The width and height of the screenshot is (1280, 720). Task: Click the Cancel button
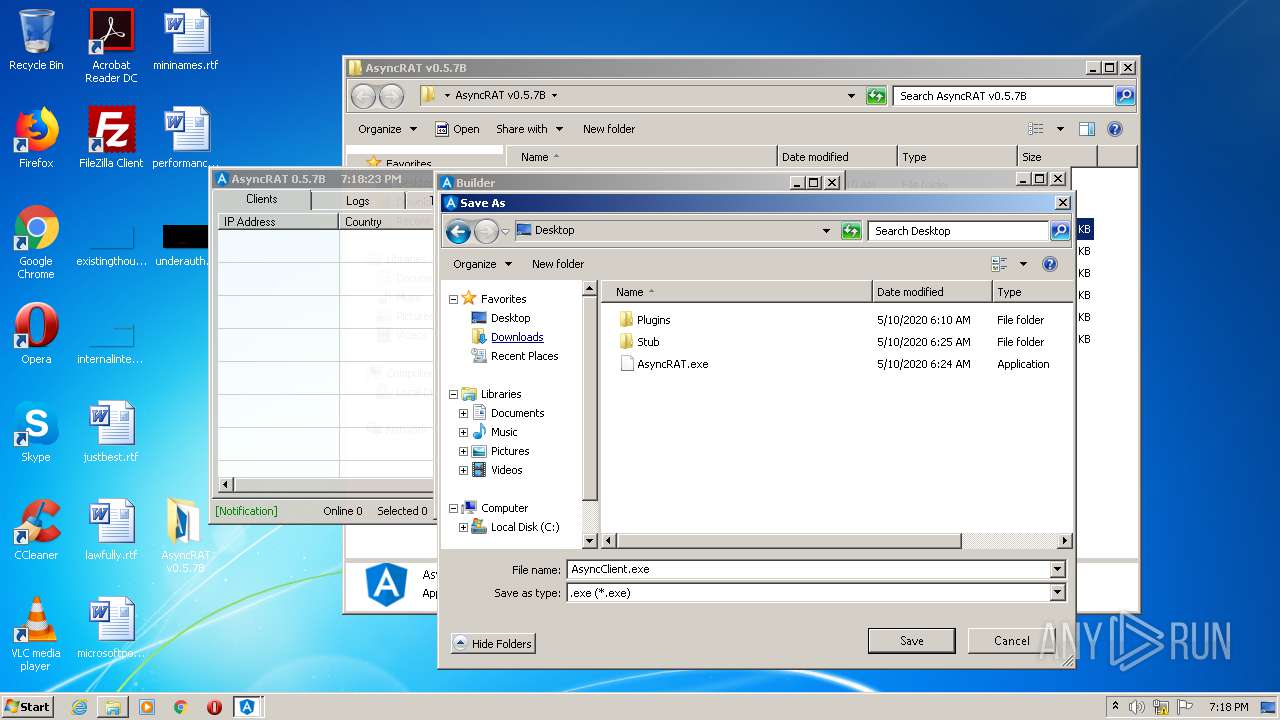[x=1011, y=641]
